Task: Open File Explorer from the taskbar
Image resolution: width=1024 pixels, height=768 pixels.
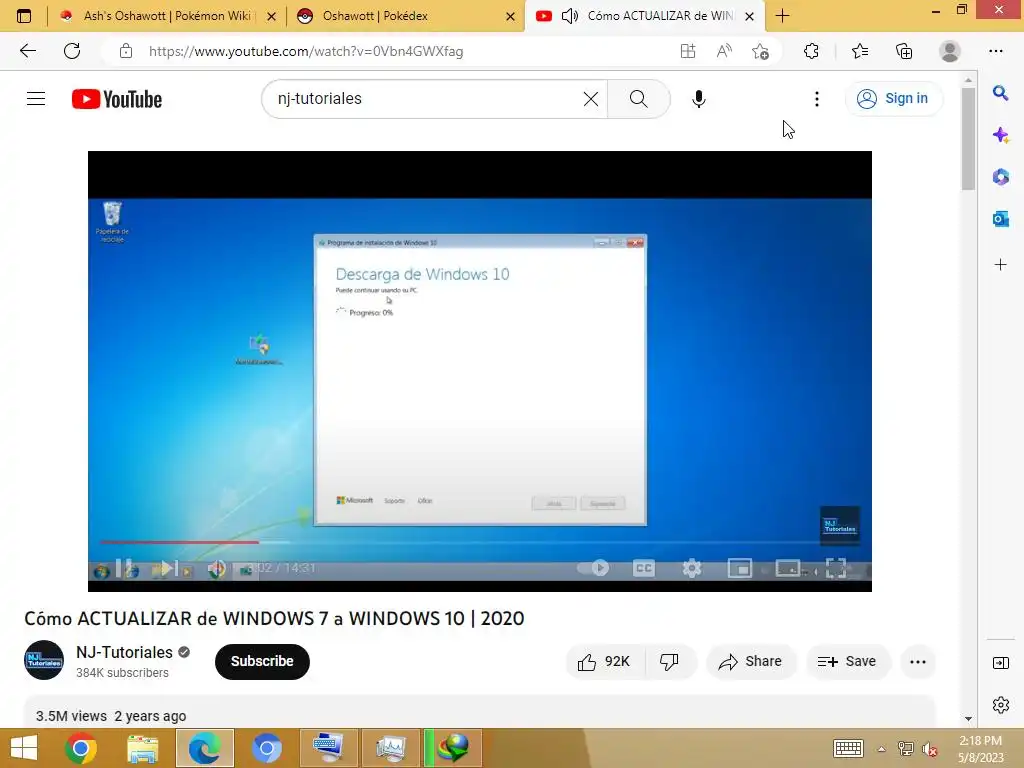Action: (x=142, y=748)
